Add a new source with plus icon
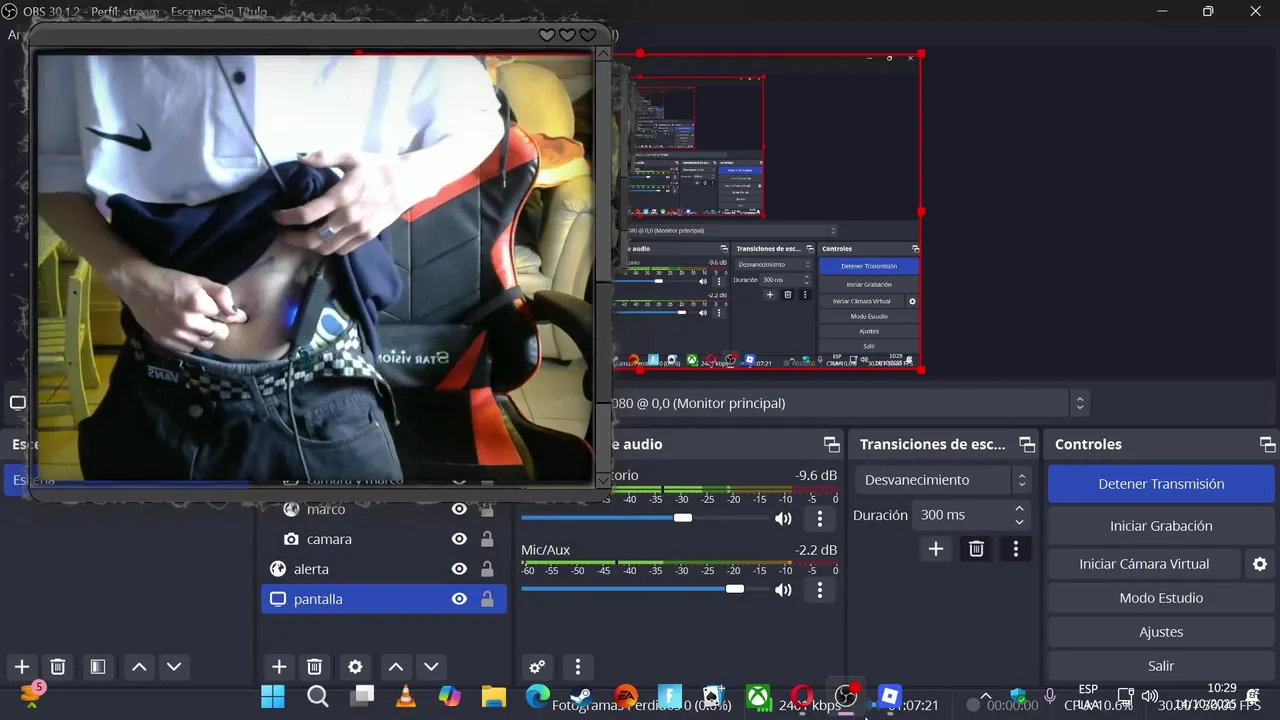1280x720 pixels. [279, 667]
